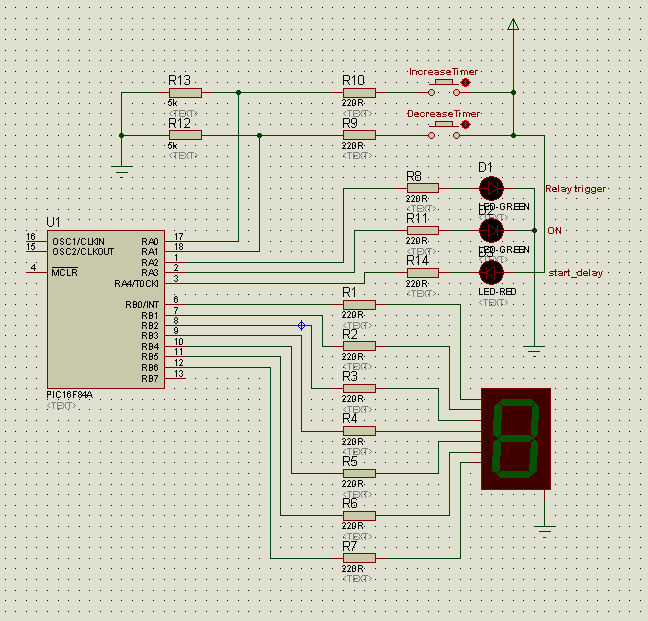This screenshot has width=648, height=621.
Task: Select resistor R6 body
Action: coord(359,515)
